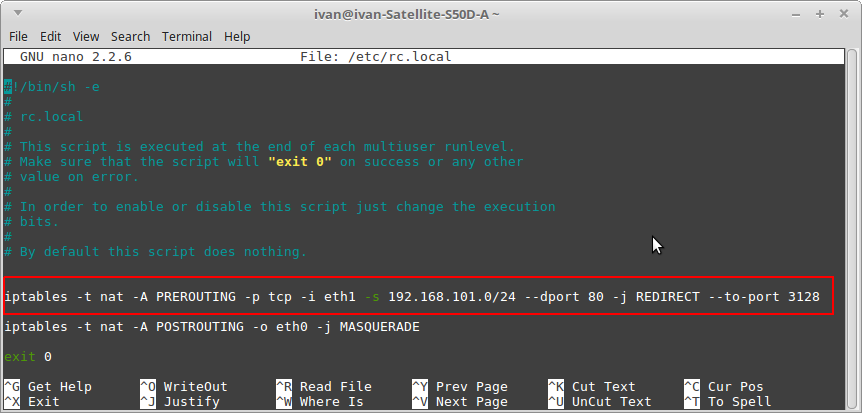The width and height of the screenshot is (862, 413).
Task: Open the Search menu
Action: [130, 37]
